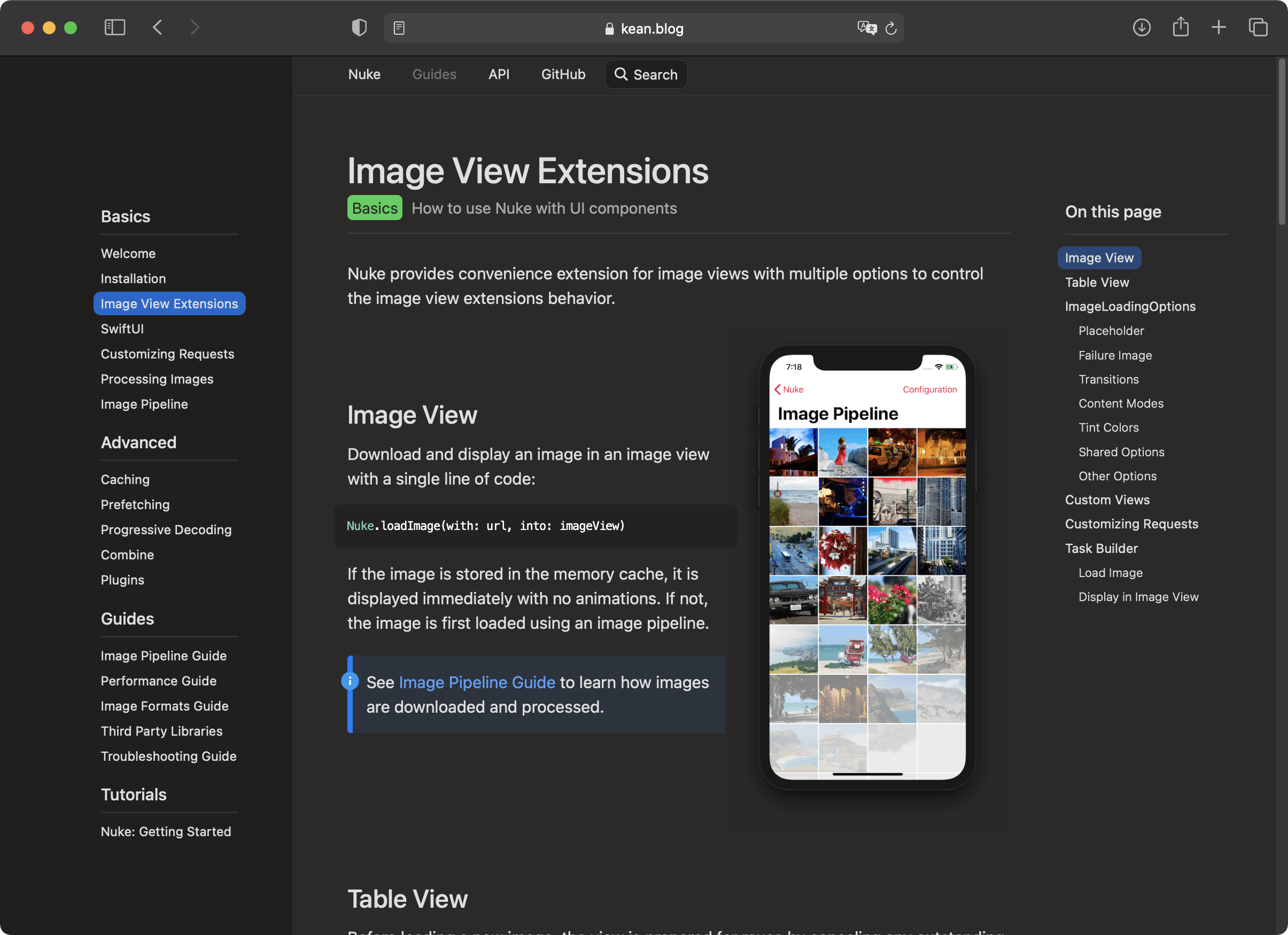The image size is (1288, 935).
Task: Select Image View Extensions in sidebar
Action: point(169,303)
